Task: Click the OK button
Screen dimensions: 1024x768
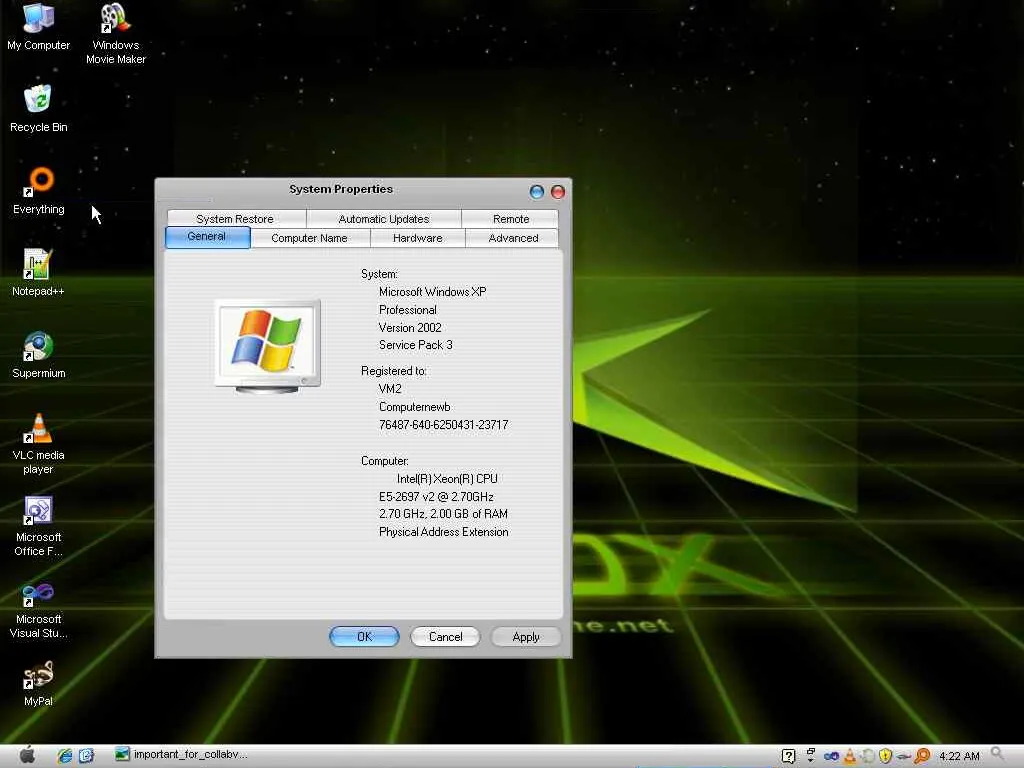Action: click(x=364, y=637)
